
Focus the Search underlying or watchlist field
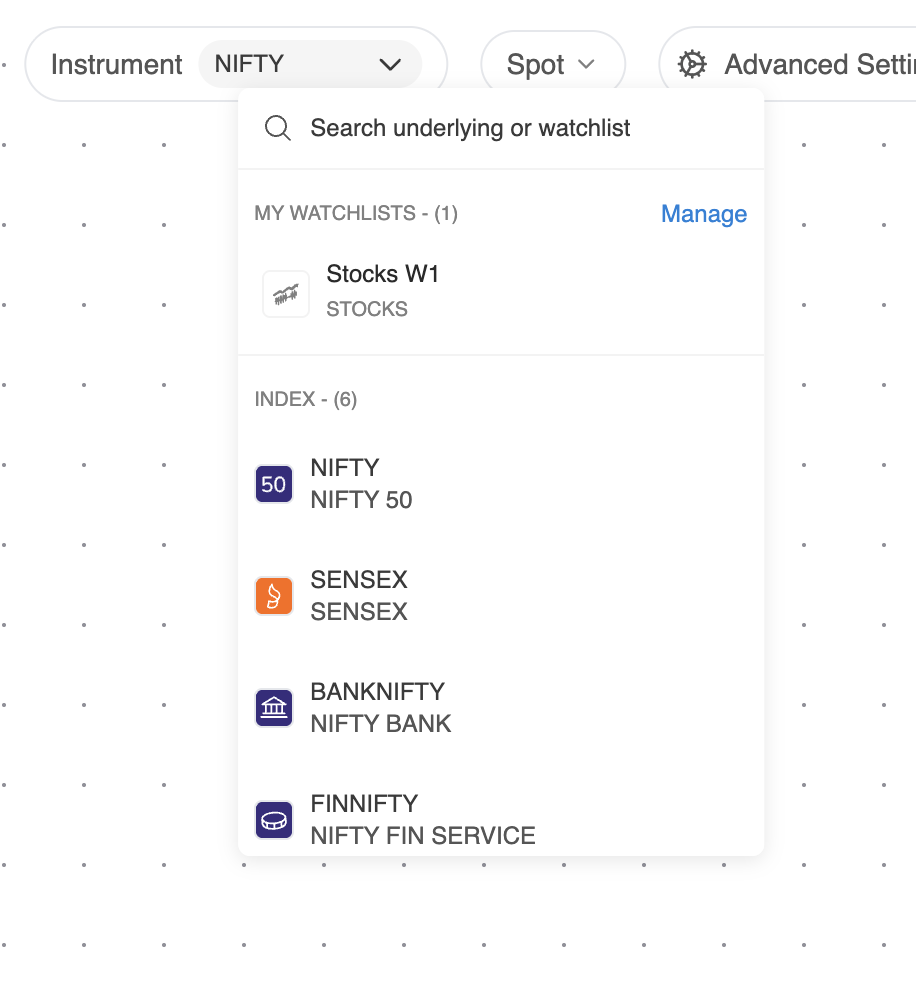click(x=501, y=128)
